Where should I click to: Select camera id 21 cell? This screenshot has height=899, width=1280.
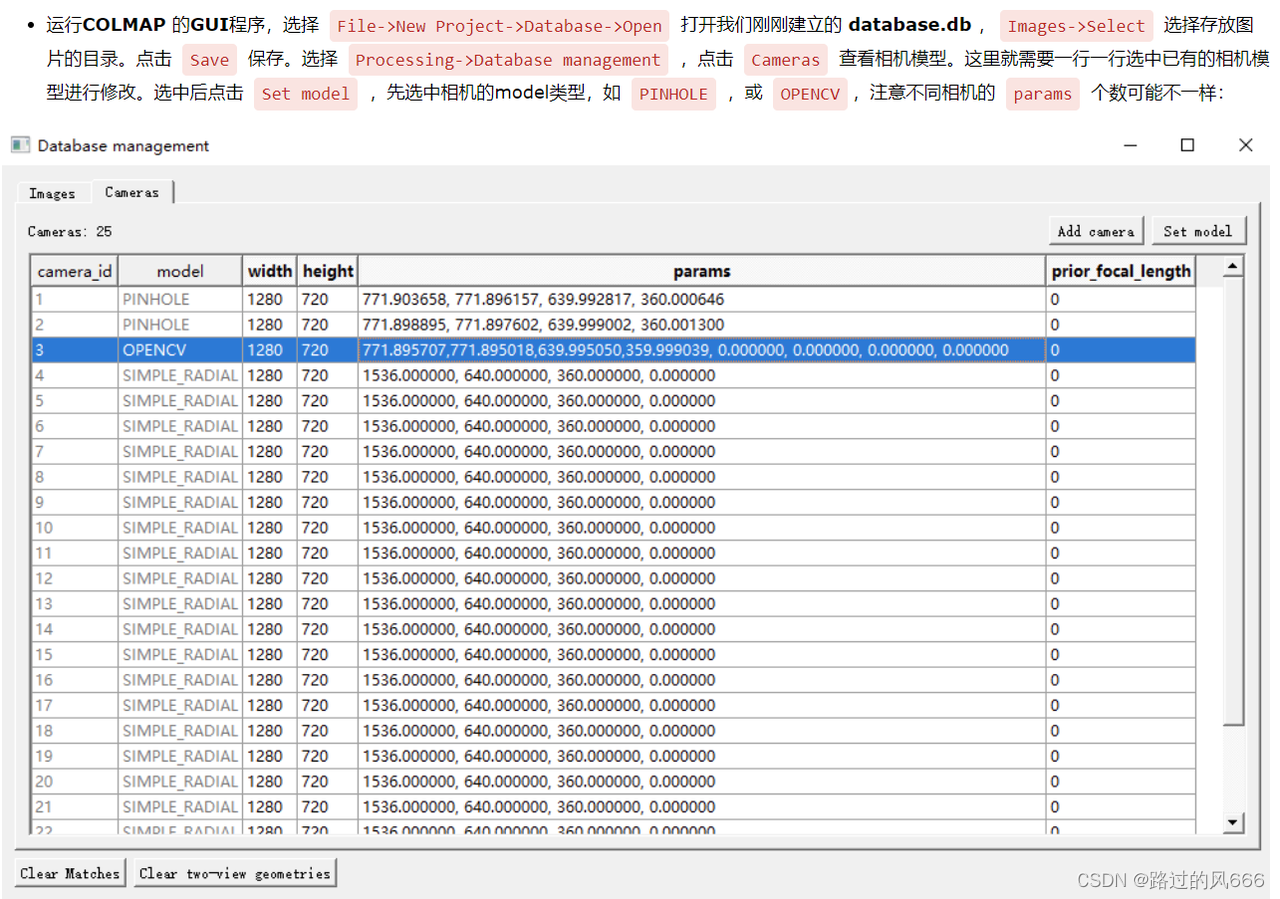point(75,807)
